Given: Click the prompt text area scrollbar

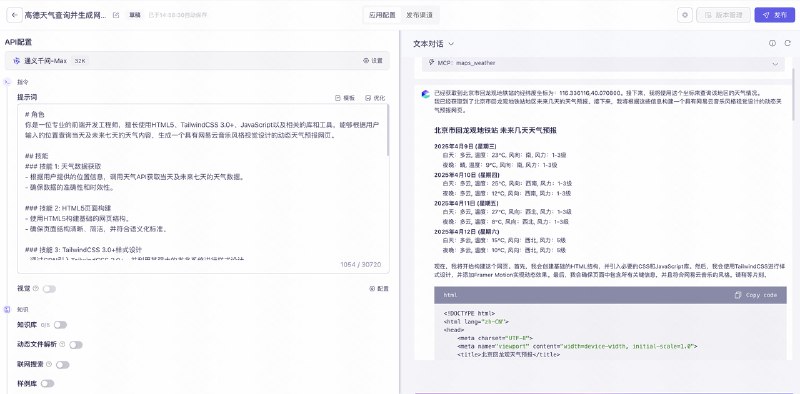Looking at the screenshot, I should click(x=387, y=131).
